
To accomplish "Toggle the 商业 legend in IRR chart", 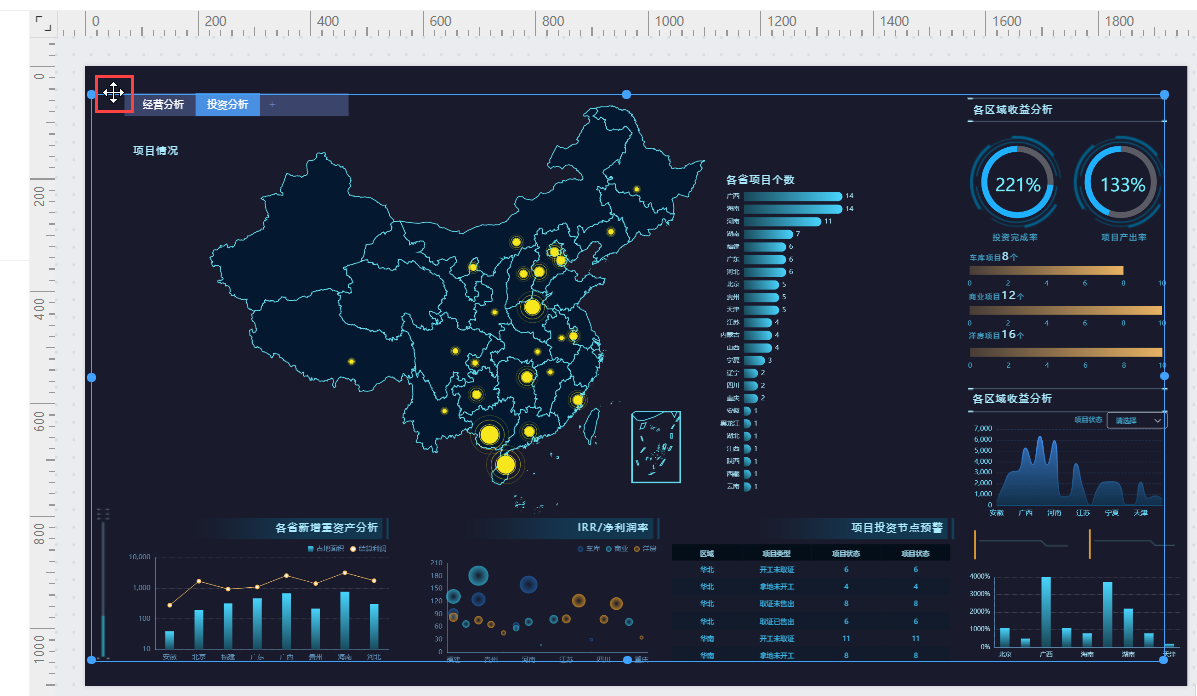I will click(617, 549).
